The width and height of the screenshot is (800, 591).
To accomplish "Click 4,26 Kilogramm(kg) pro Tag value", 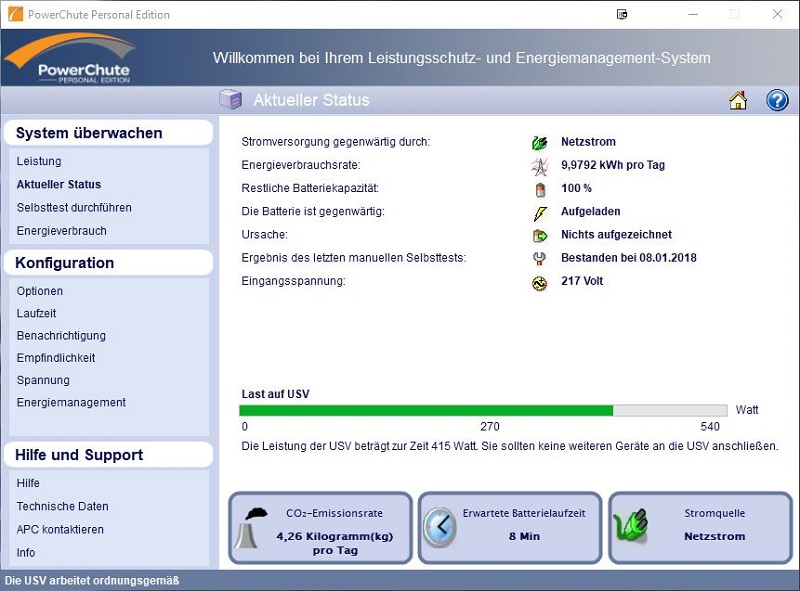I will pyautogui.click(x=335, y=544).
